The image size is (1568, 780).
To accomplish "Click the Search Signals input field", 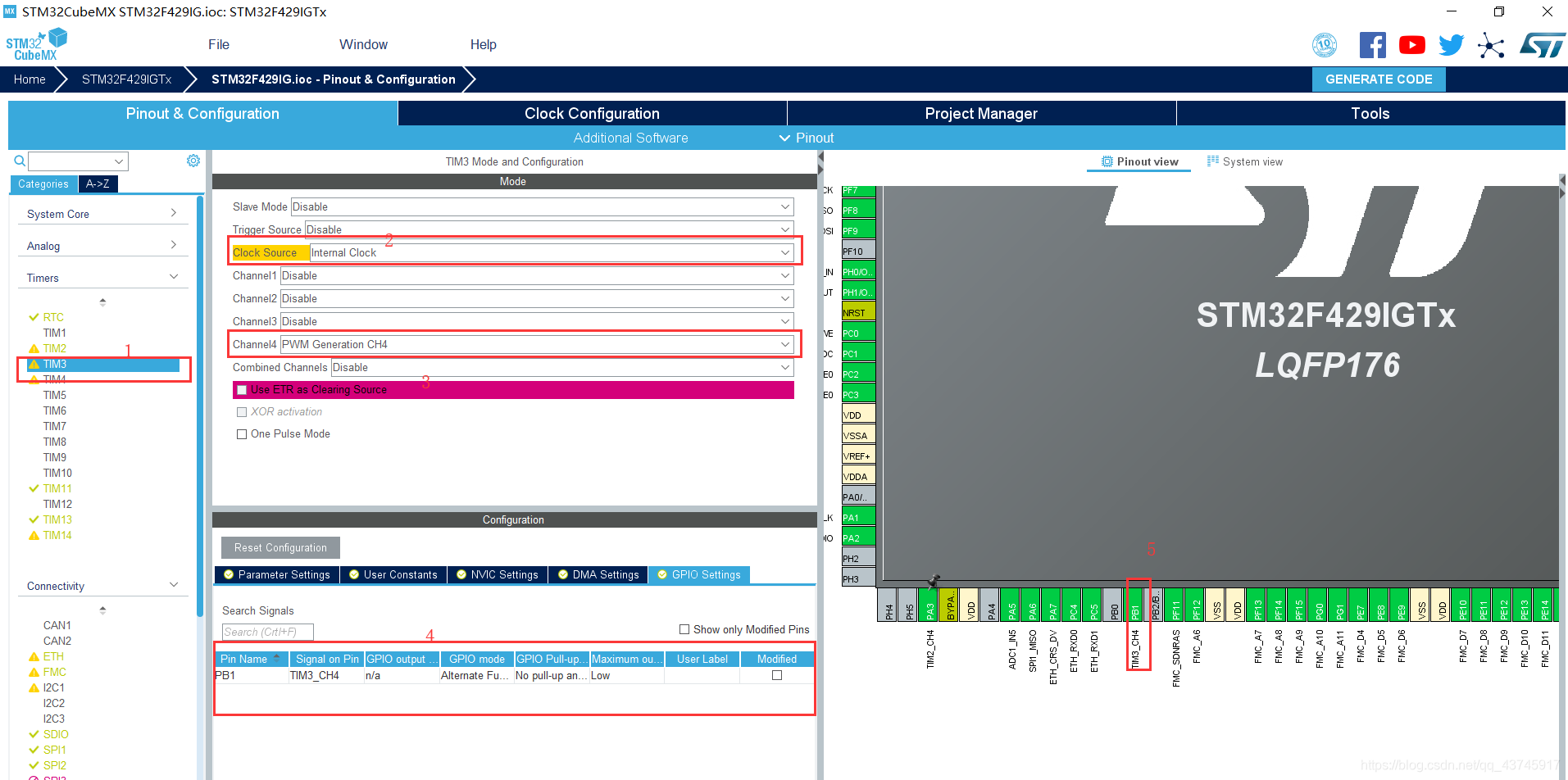I will tap(268, 632).
